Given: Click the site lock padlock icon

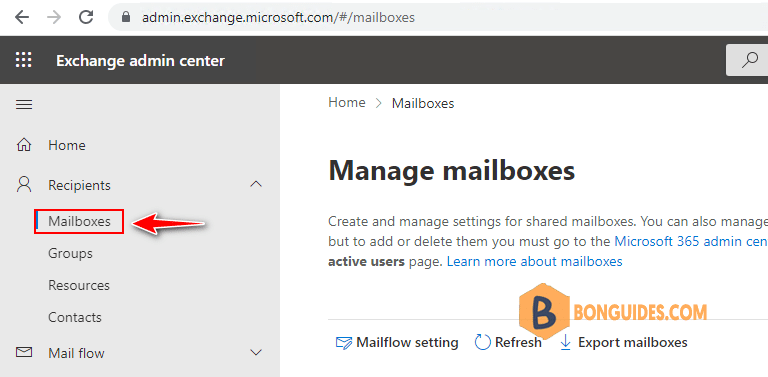Looking at the screenshot, I should (x=126, y=18).
